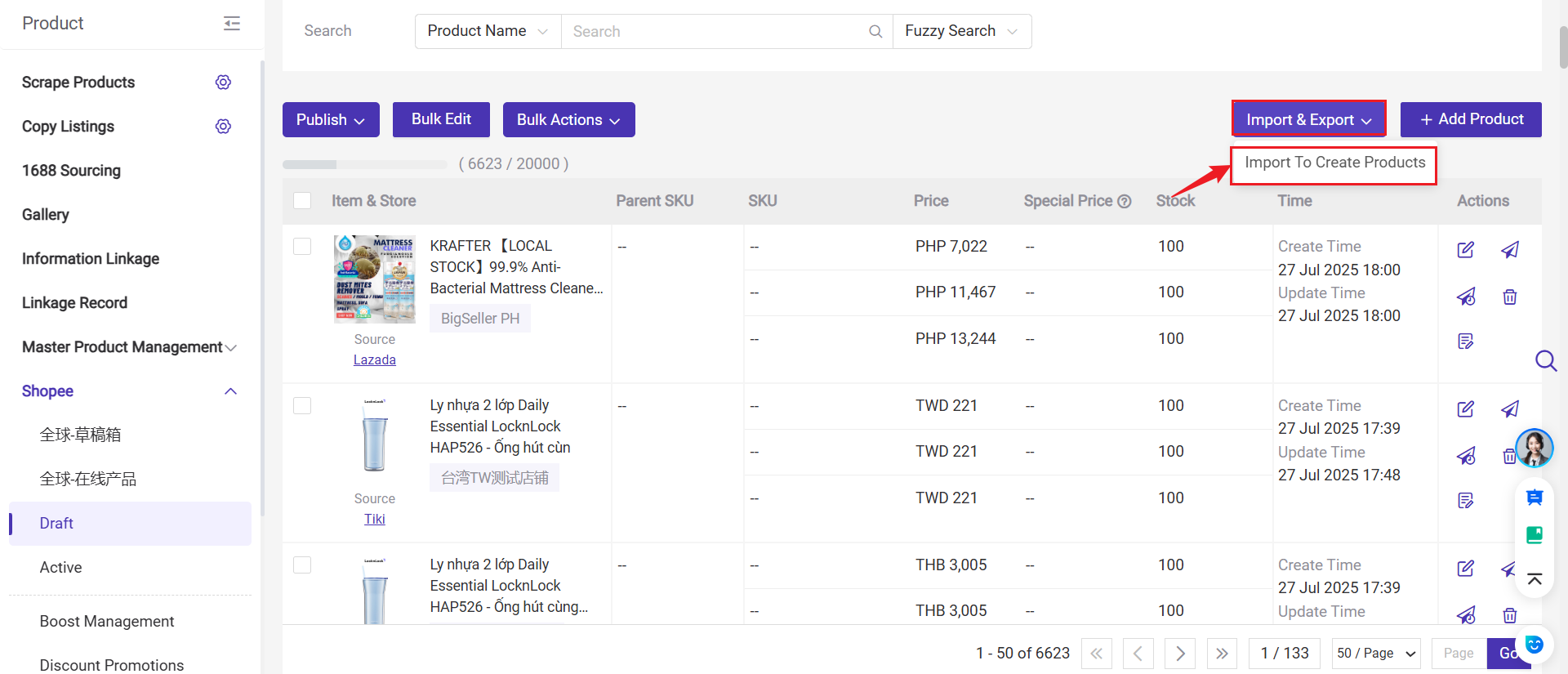The width and height of the screenshot is (1568, 674).
Task: Open the KRAFTER product title
Action: [516, 267]
